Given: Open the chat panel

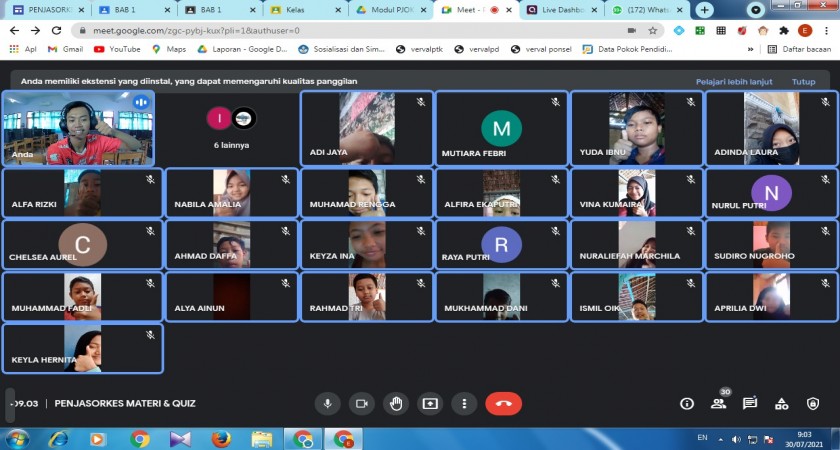Looking at the screenshot, I should coord(750,404).
